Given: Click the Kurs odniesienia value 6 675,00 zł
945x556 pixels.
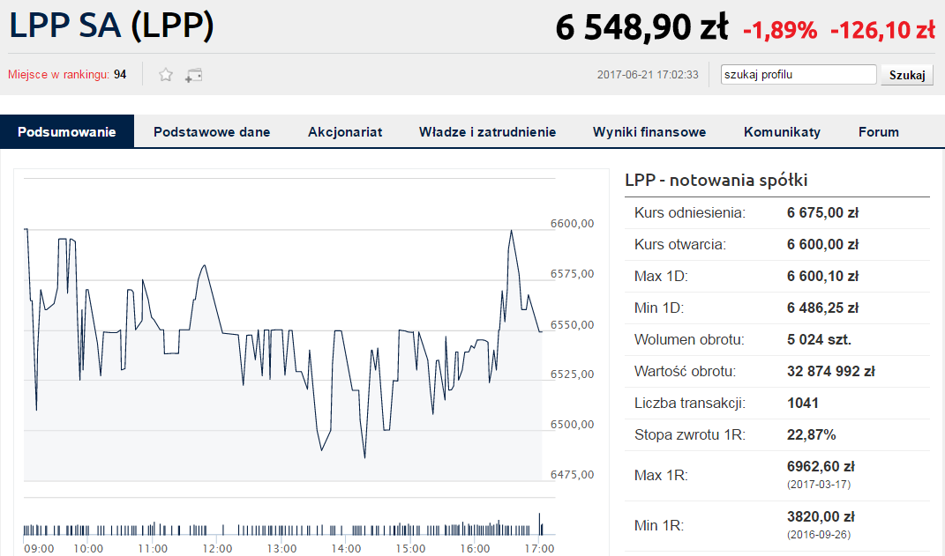Looking at the screenshot, I should tap(823, 213).
